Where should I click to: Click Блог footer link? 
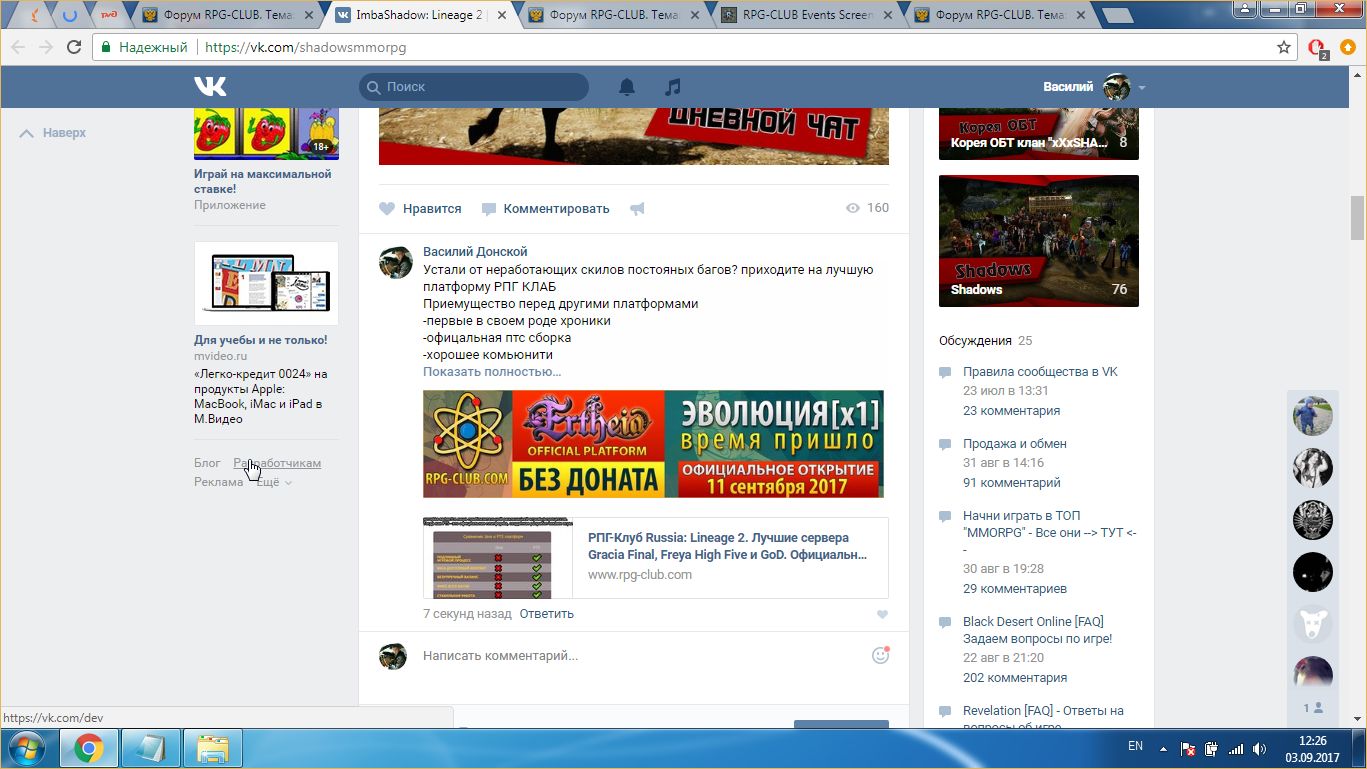(x=207, y=463)
